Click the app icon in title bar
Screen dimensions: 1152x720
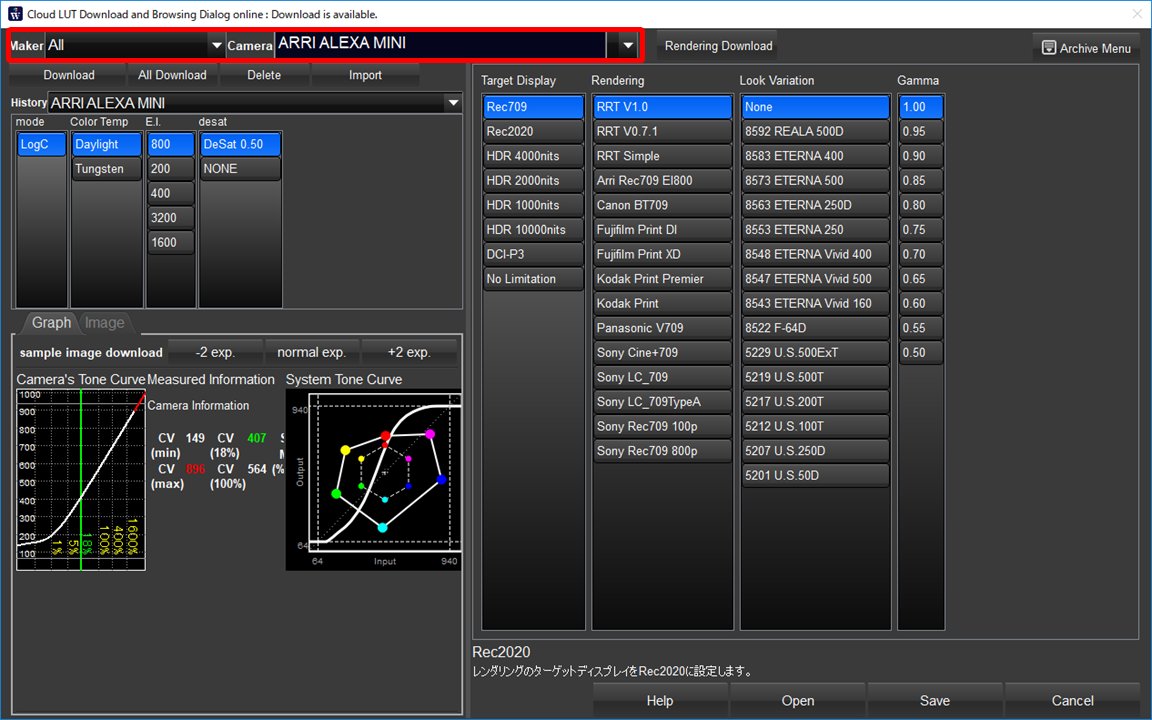[x=15, y=14]
